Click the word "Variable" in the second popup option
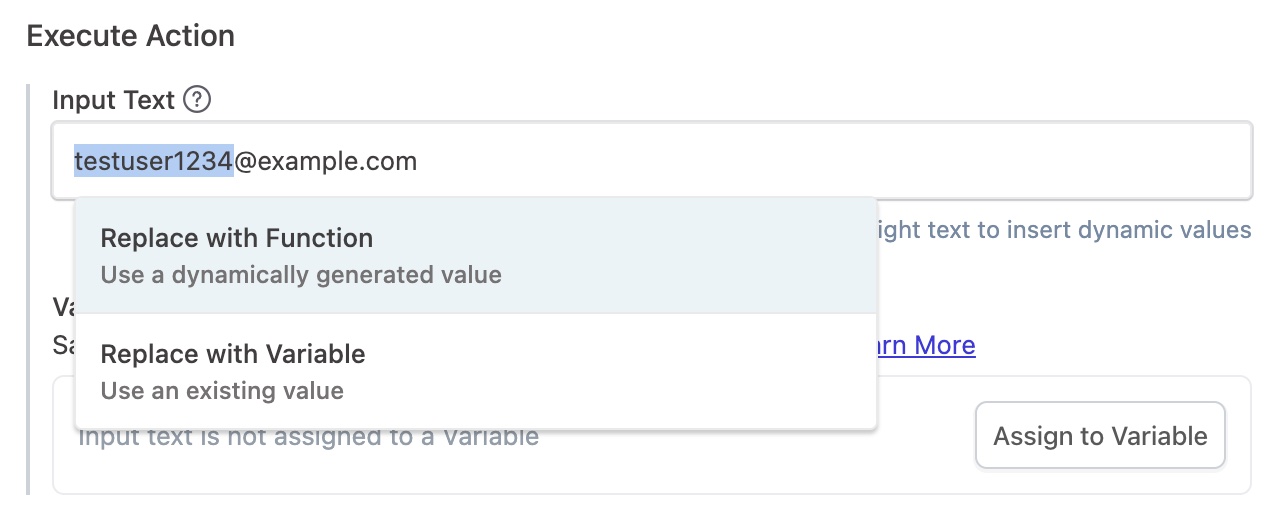1280x524 pixels. pos(316,354)
